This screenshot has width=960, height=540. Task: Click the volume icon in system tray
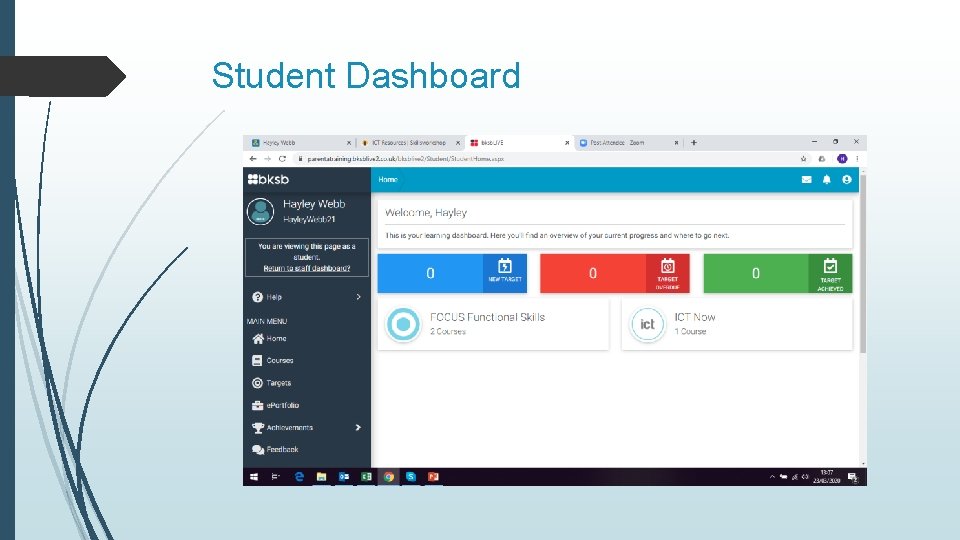[805, 477]
